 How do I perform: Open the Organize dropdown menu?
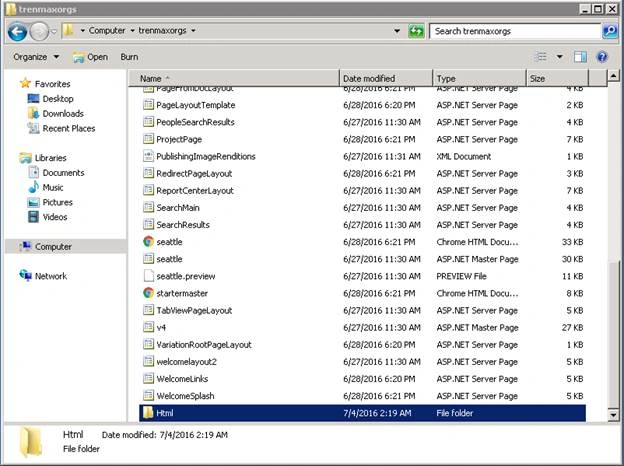pyautogui.click(x=36, y=57)
